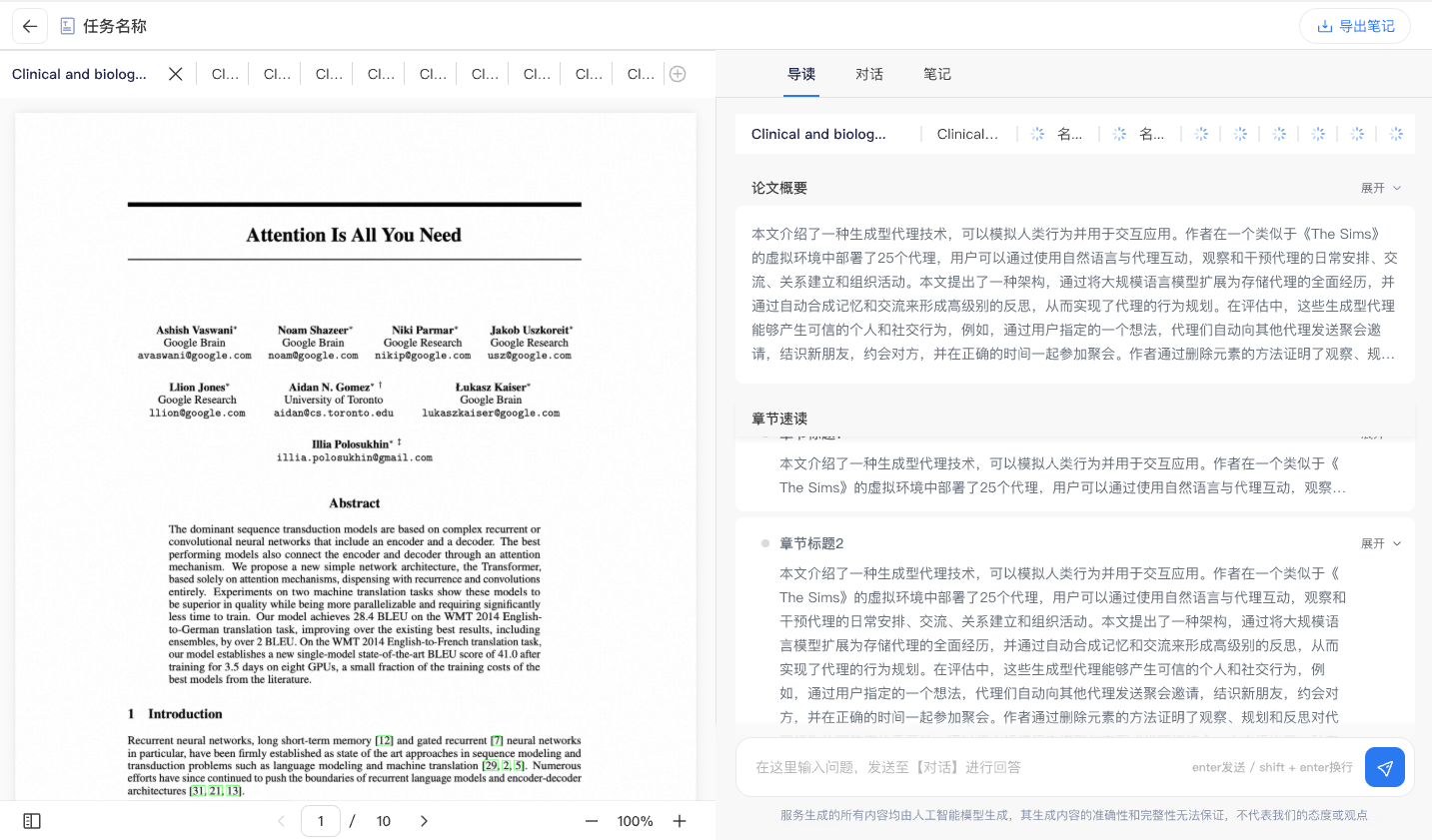
Task: Open citation [7] in the Introduction
Action: point(497,741)
